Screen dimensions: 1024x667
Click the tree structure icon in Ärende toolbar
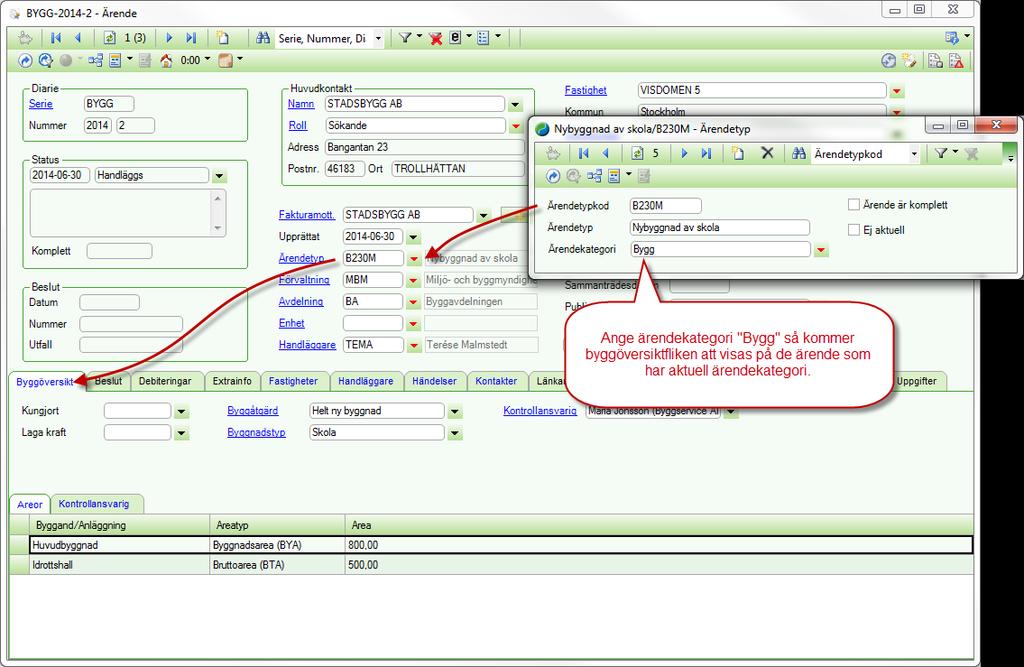[x=95, y=61]
